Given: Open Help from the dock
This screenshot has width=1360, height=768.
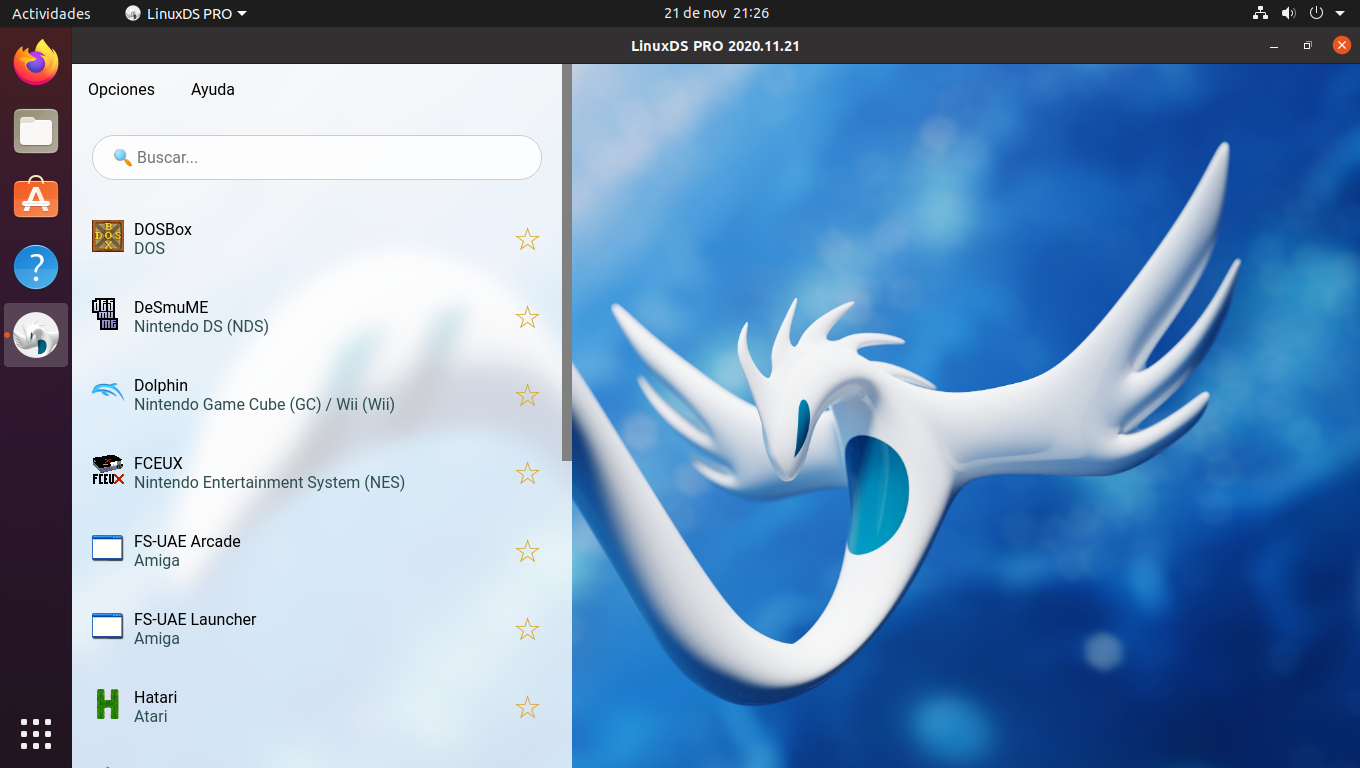Looking at the screenshot, I should pyautogui.click(x=36, y=267).
